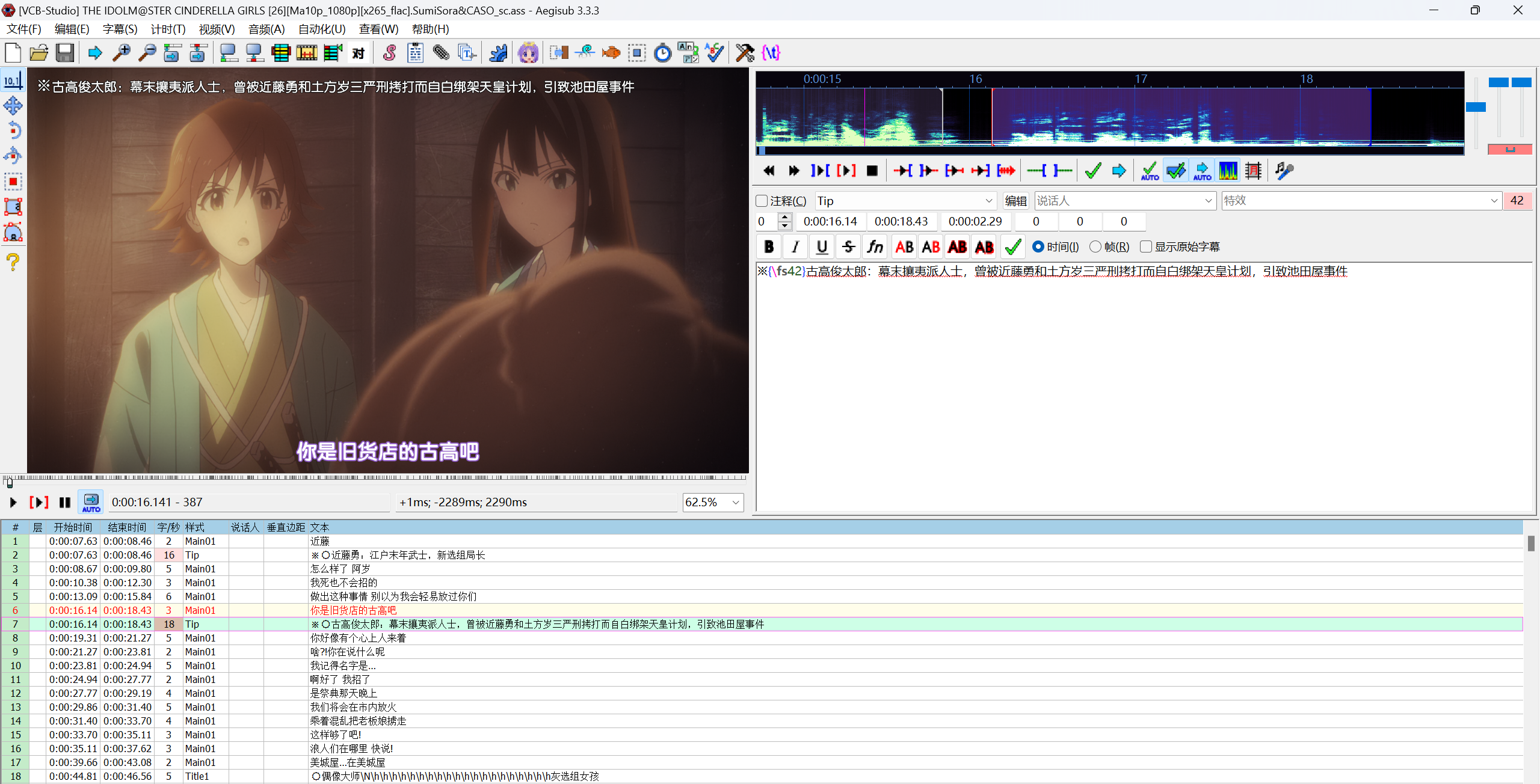Play video with the triangle play button
This screenshot has height=784, width=1540.
(13, 502)
